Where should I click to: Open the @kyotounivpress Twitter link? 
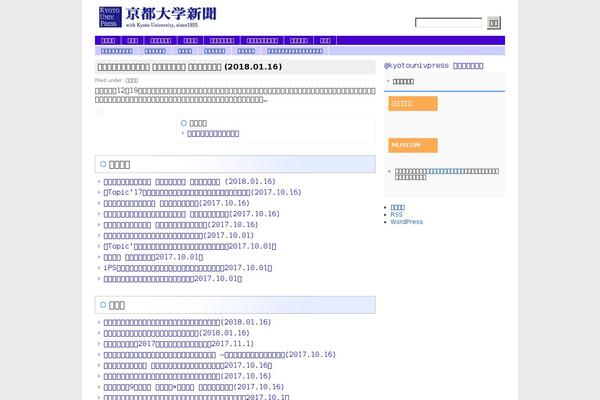[434, 65]
